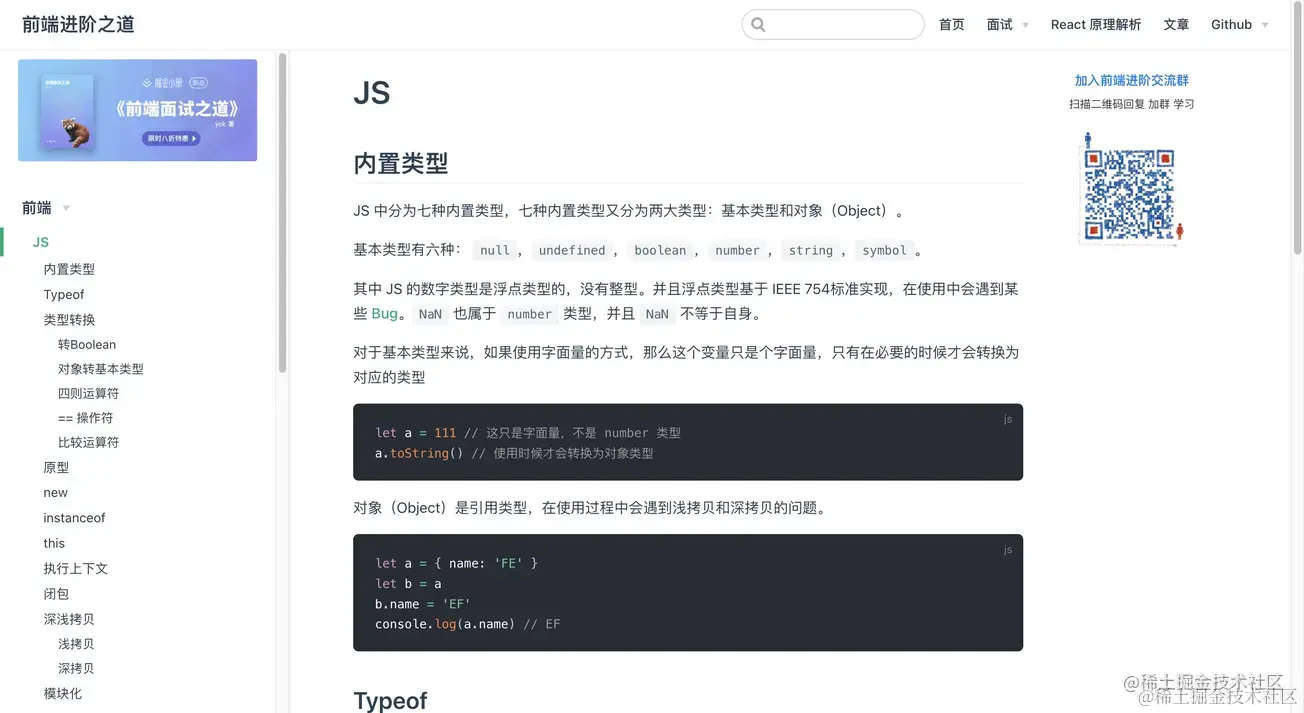Screen dimensions: 1304x713
Task: Select 闭包 from the sidebar
Action: (x=57, y=593)
